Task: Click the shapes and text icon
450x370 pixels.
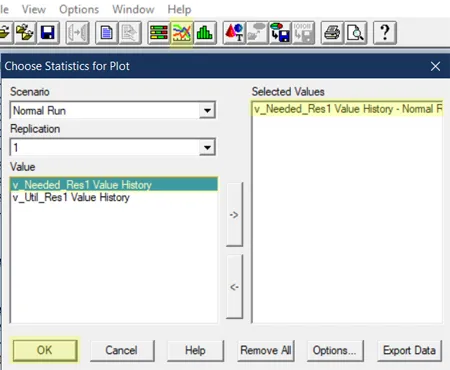Action: click(x=234, y=33)
